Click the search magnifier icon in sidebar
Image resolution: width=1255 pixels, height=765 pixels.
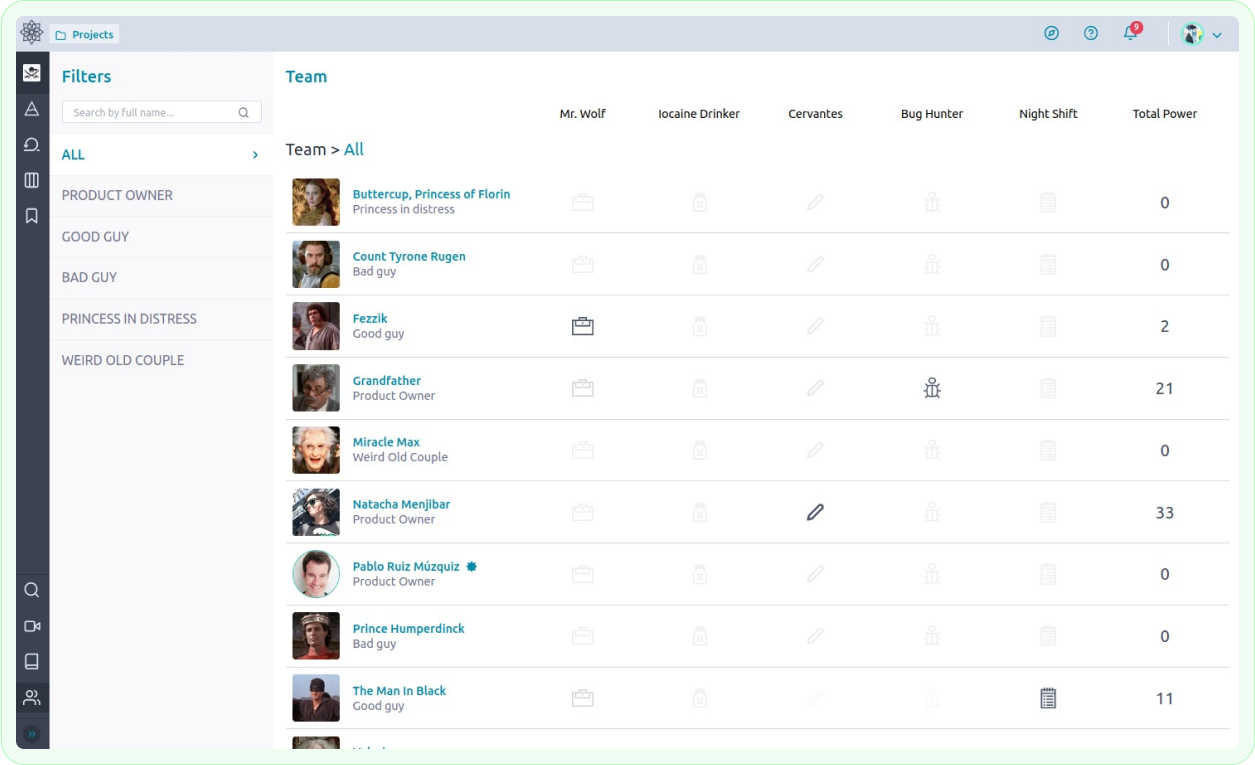point(32,590)
